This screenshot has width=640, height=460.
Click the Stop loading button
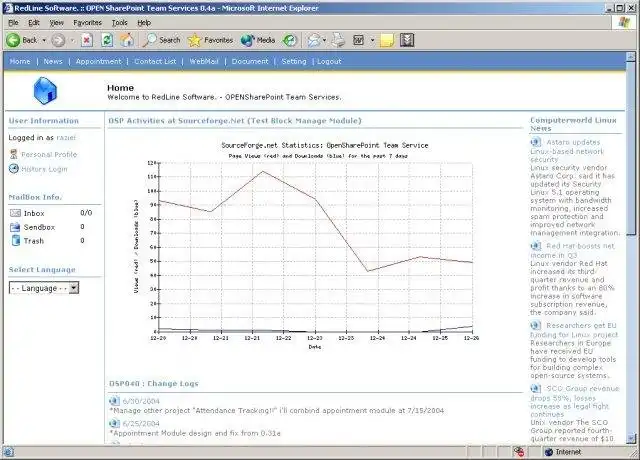(87, 40)
